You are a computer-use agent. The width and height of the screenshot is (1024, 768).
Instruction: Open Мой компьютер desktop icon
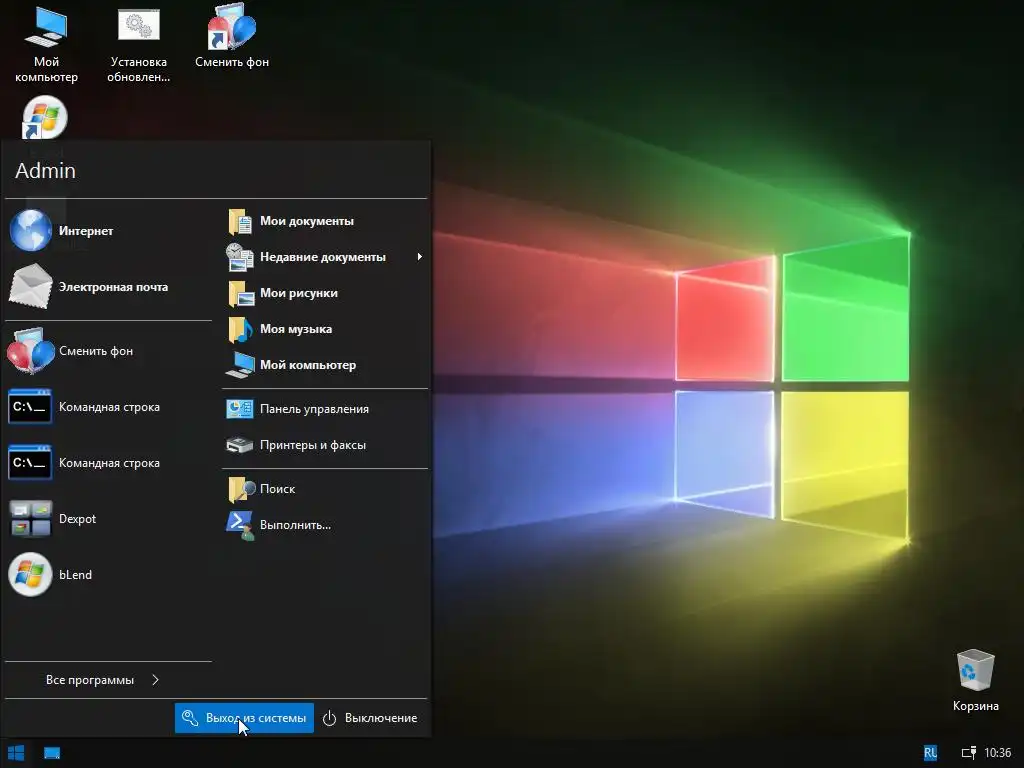coord(46,44)
